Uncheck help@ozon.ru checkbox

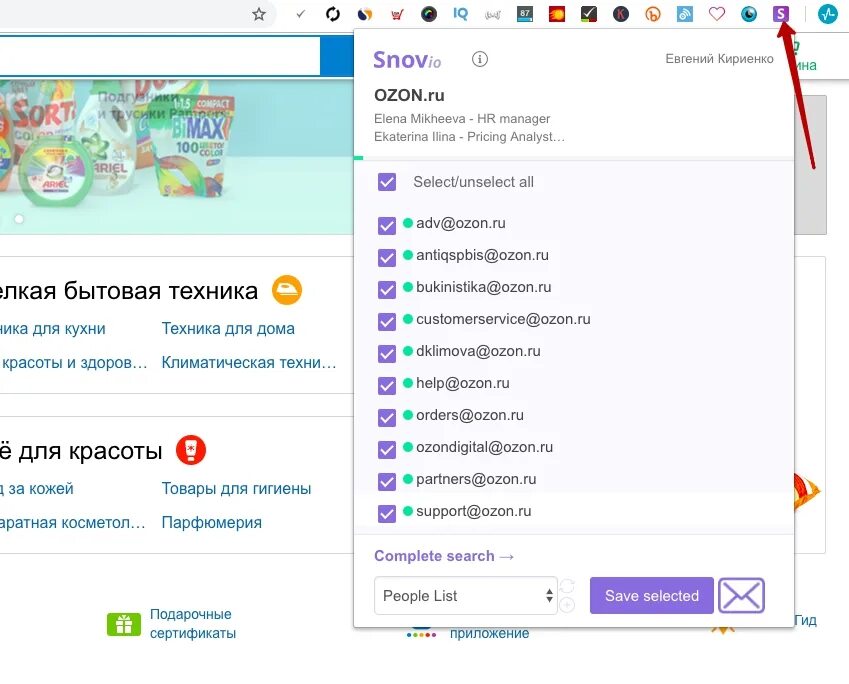tap(387, 385)
